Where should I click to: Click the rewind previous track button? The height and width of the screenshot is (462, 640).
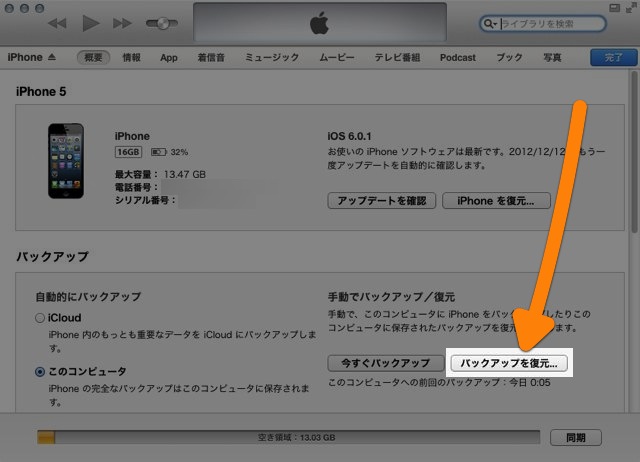coord(57,23)
